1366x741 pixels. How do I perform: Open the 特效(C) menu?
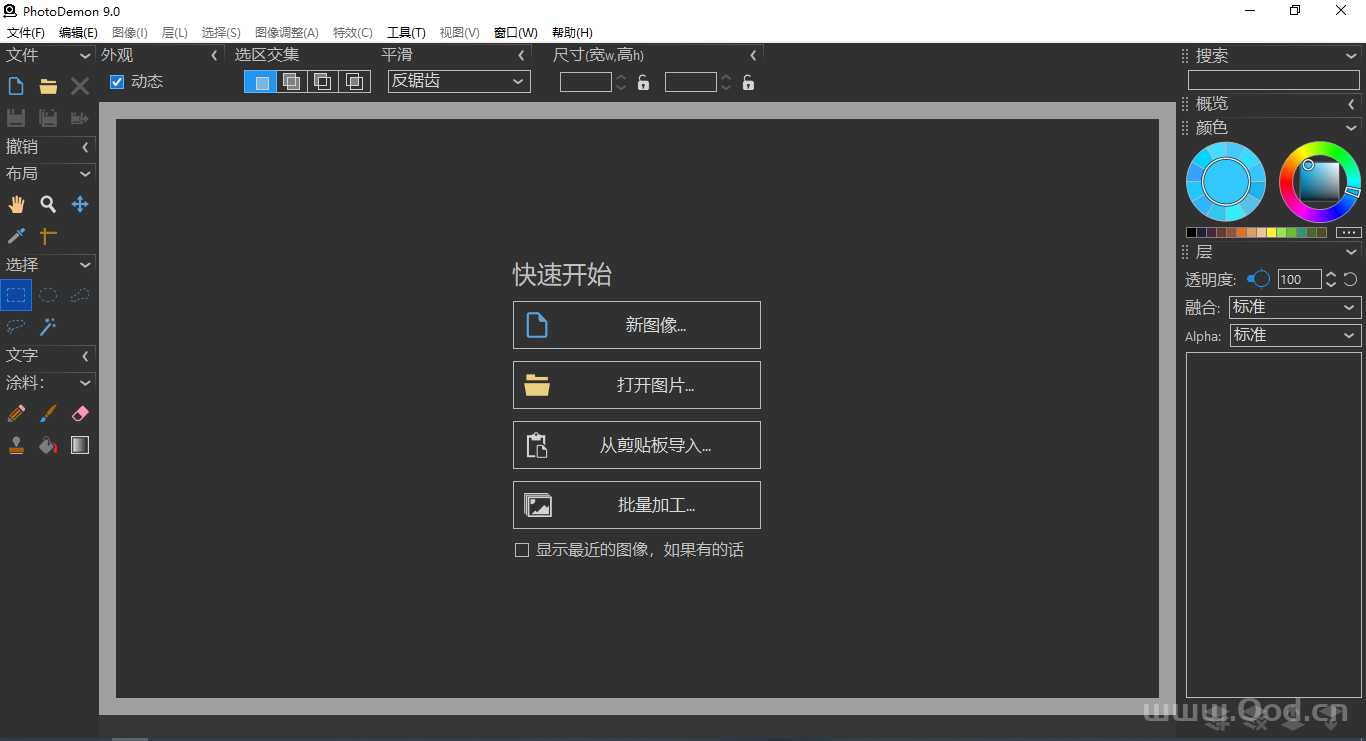[352, 33]
